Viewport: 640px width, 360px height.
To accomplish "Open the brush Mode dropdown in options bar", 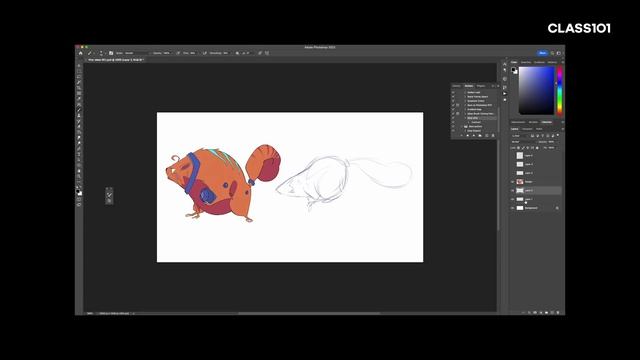I will (137, 53).
